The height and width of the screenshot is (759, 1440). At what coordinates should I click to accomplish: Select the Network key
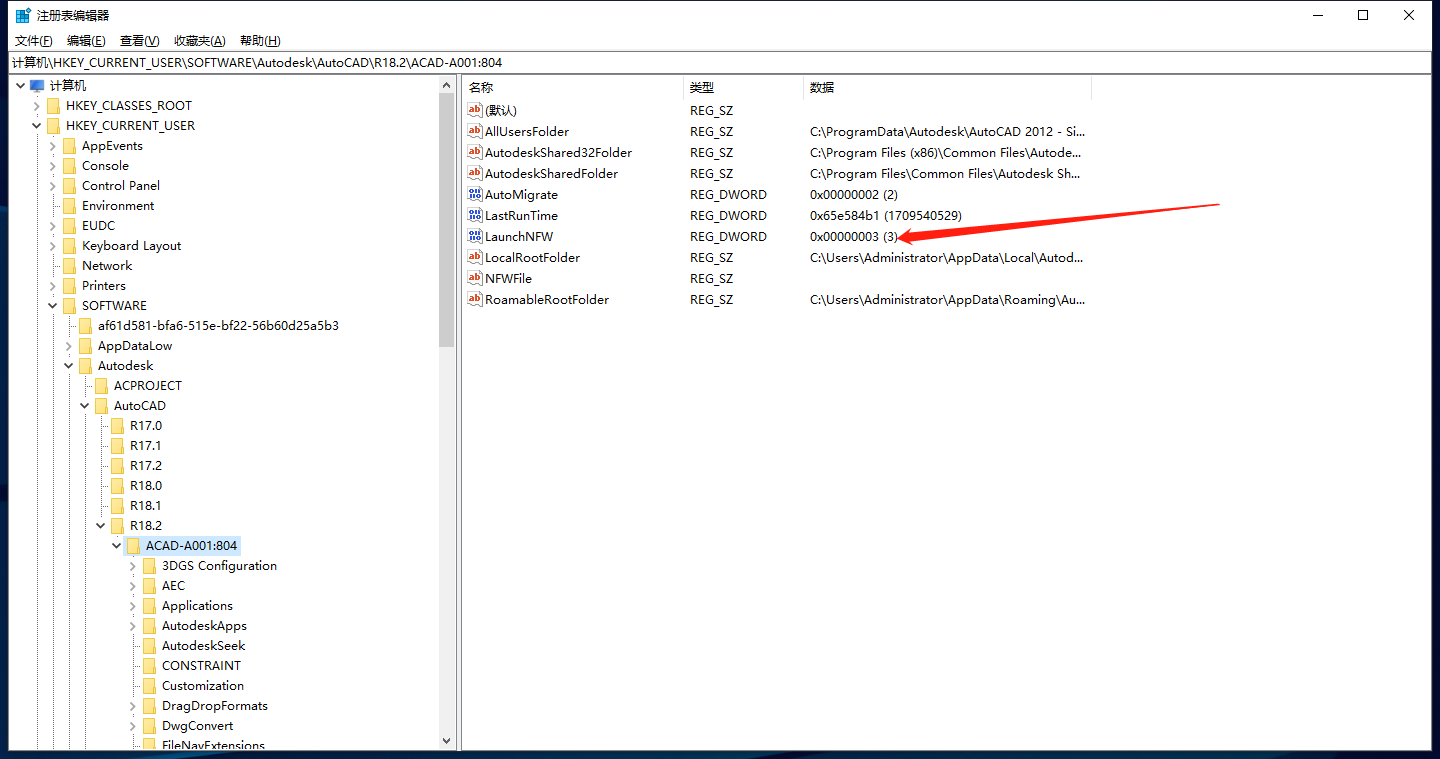pos(107,266)
